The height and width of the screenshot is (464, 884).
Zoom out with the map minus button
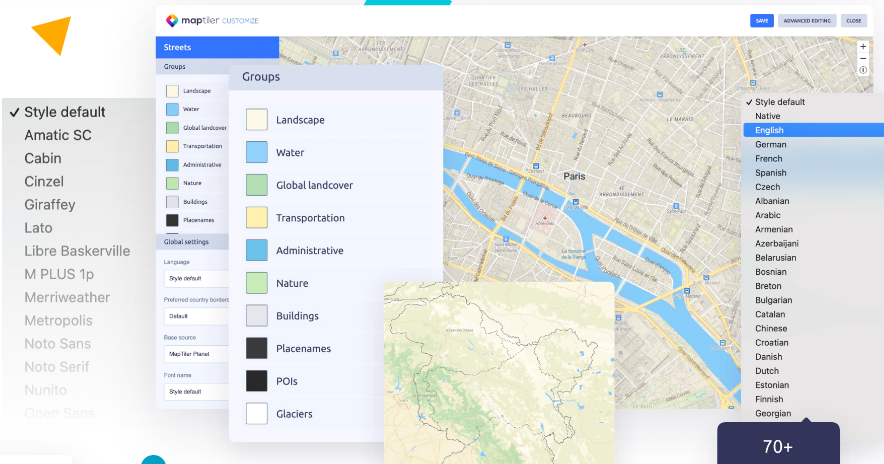[x=863, y=59]
